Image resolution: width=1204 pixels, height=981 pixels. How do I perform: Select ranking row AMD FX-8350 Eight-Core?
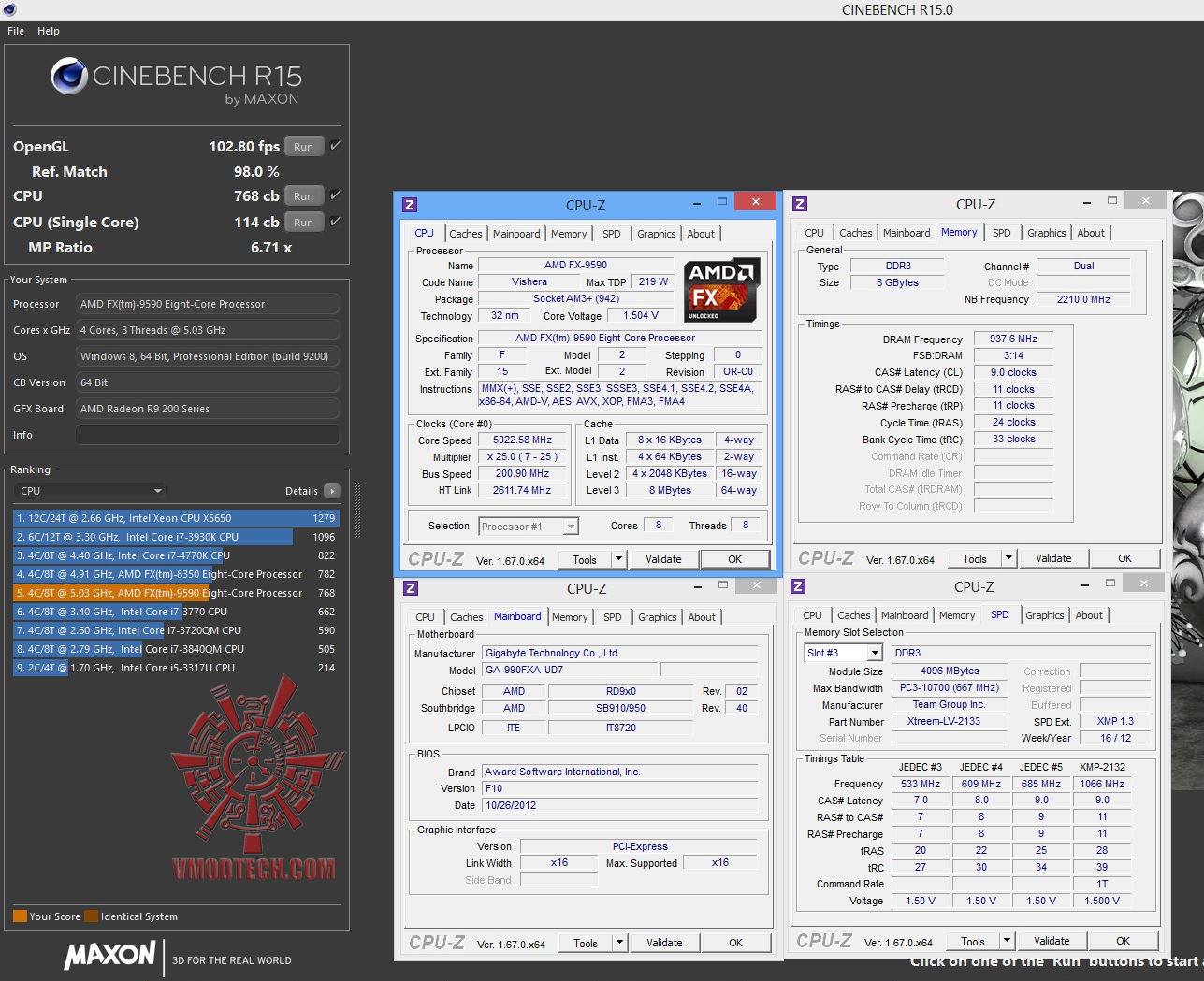pos(176,574)
